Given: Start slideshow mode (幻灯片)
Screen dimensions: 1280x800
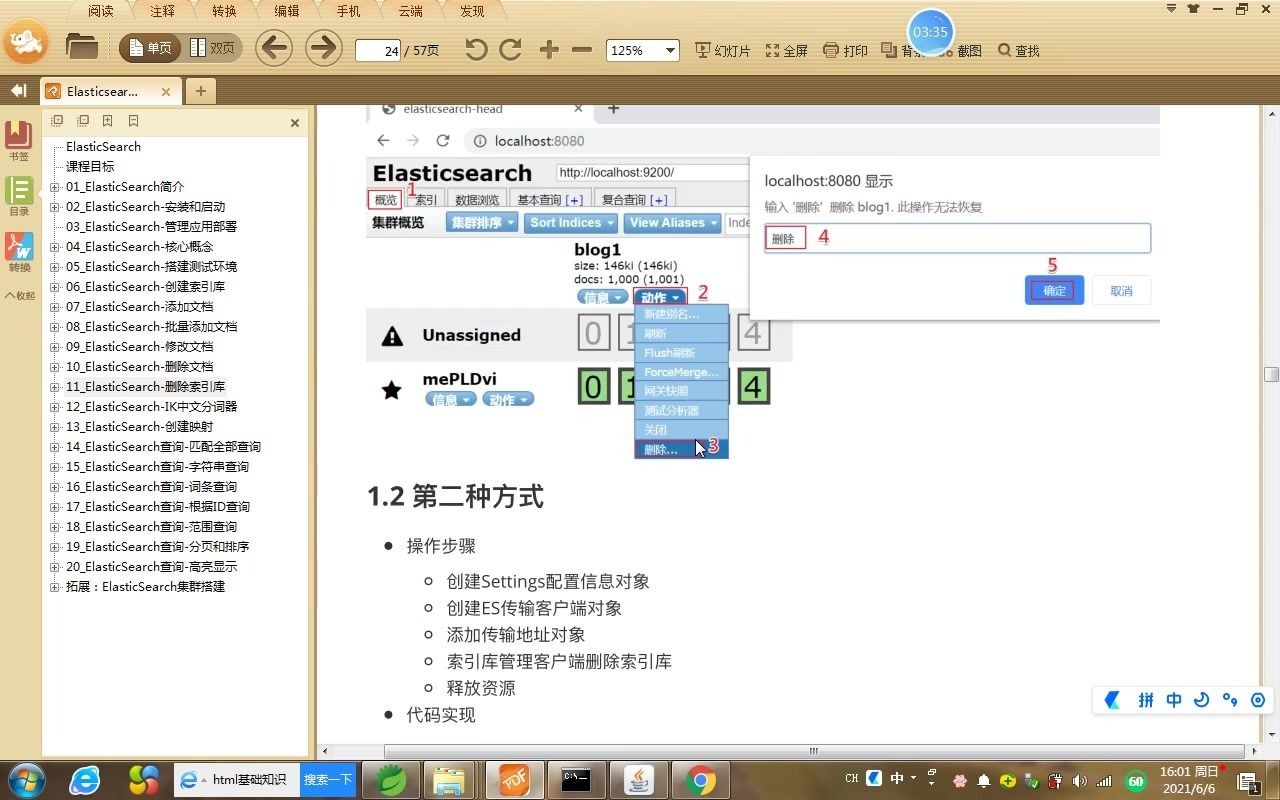Looking at the screenshot, I should coord(722,50).
